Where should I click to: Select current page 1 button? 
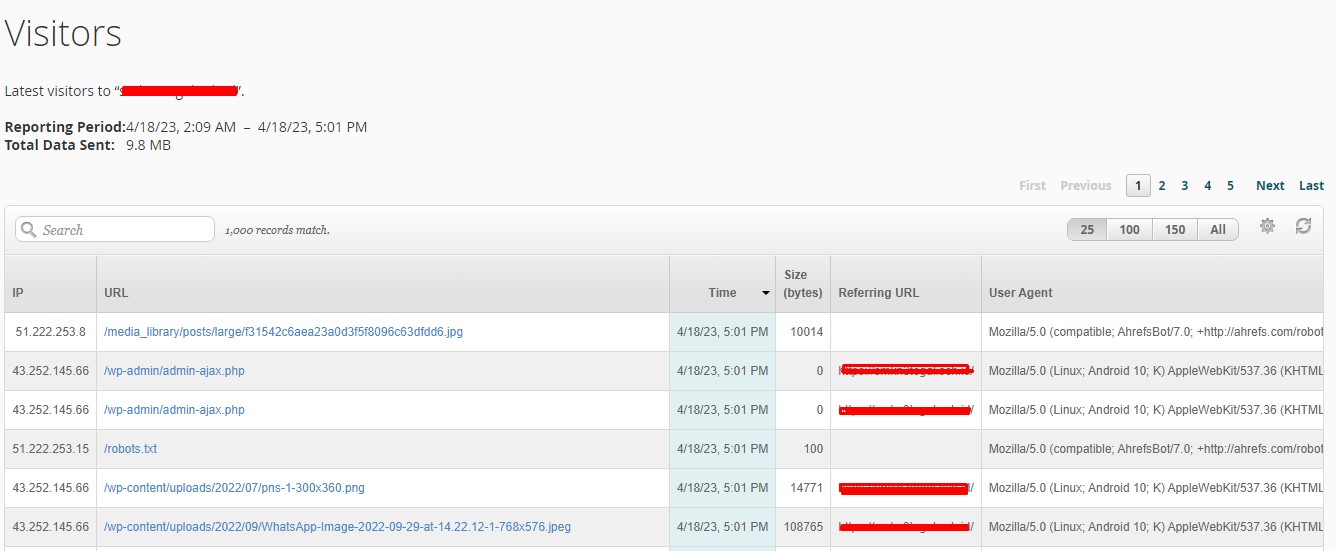(x=1138, y=186)
